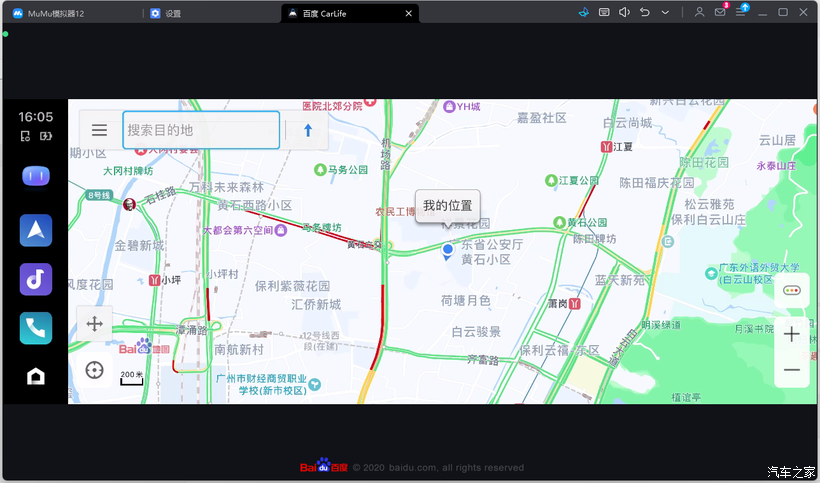The width and height of the screenshot is (820, 483).
Task: Open the voice assistant robot icon
Action: 36,177
